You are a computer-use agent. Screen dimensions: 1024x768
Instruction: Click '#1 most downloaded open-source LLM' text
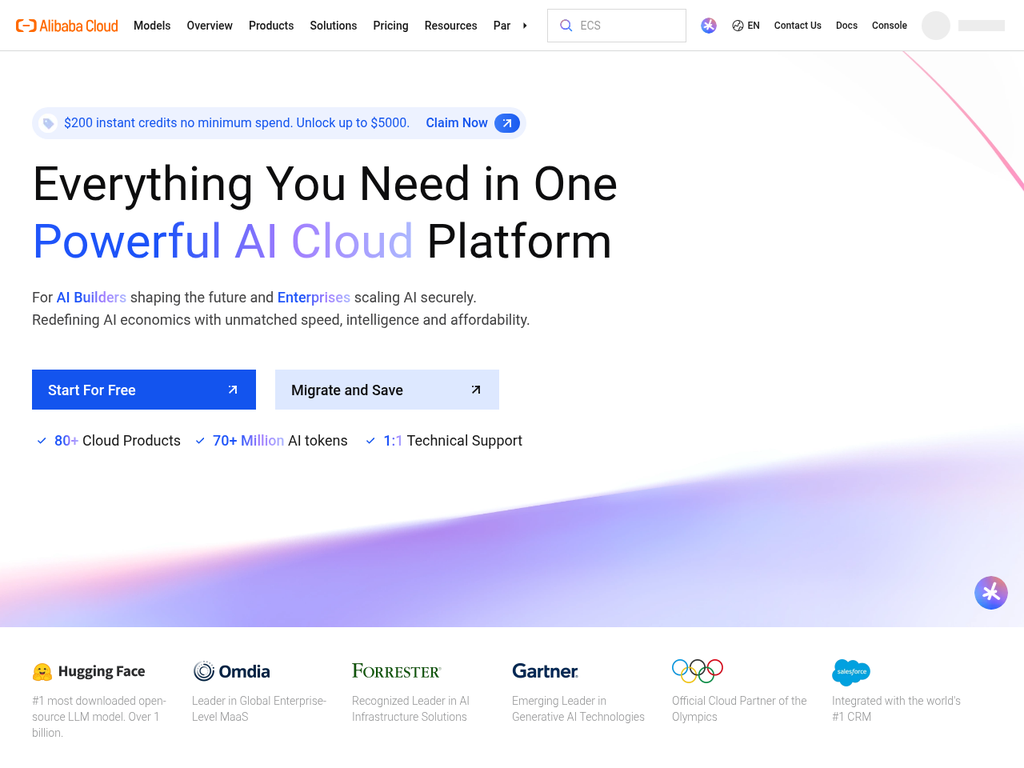pyautogui.click(x=99, y=716)
